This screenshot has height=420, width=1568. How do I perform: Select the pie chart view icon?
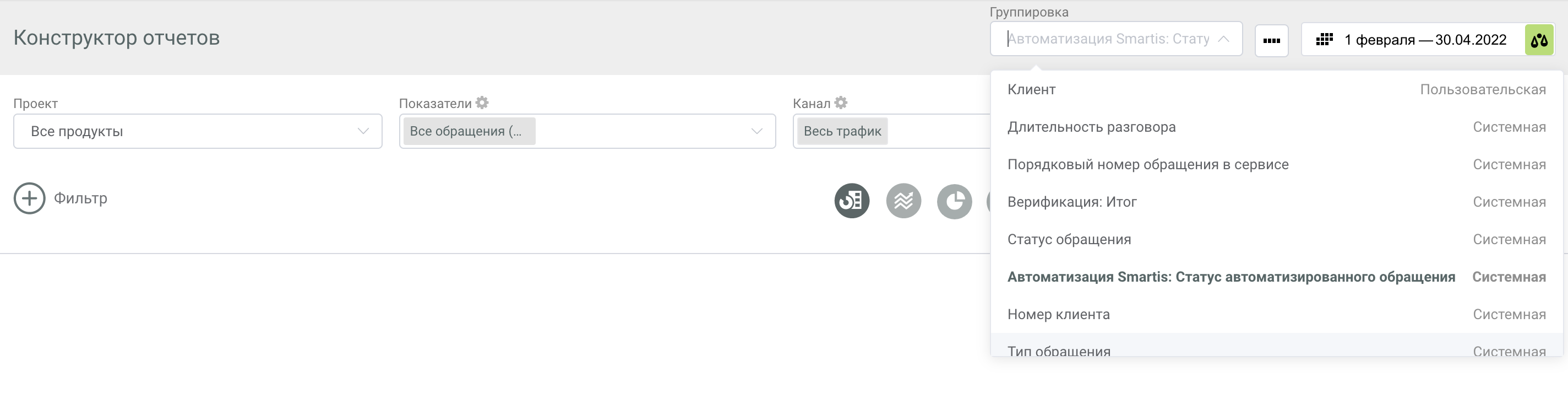[x=954, y=201]
